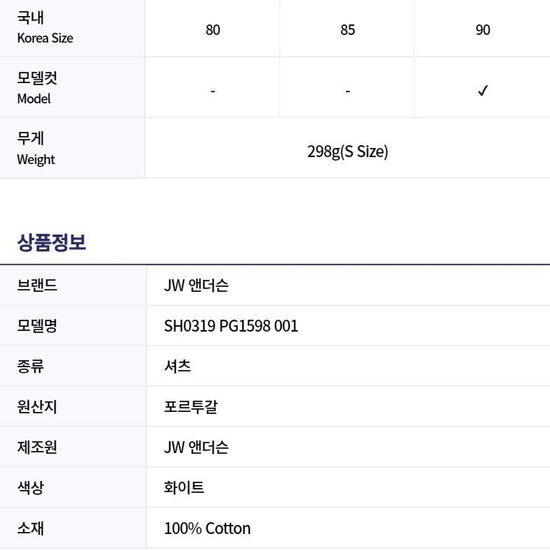This screenshot has width=550, height=550.
Task: Click the 셔츠 product type value
Action: click(x=177, y=366)
